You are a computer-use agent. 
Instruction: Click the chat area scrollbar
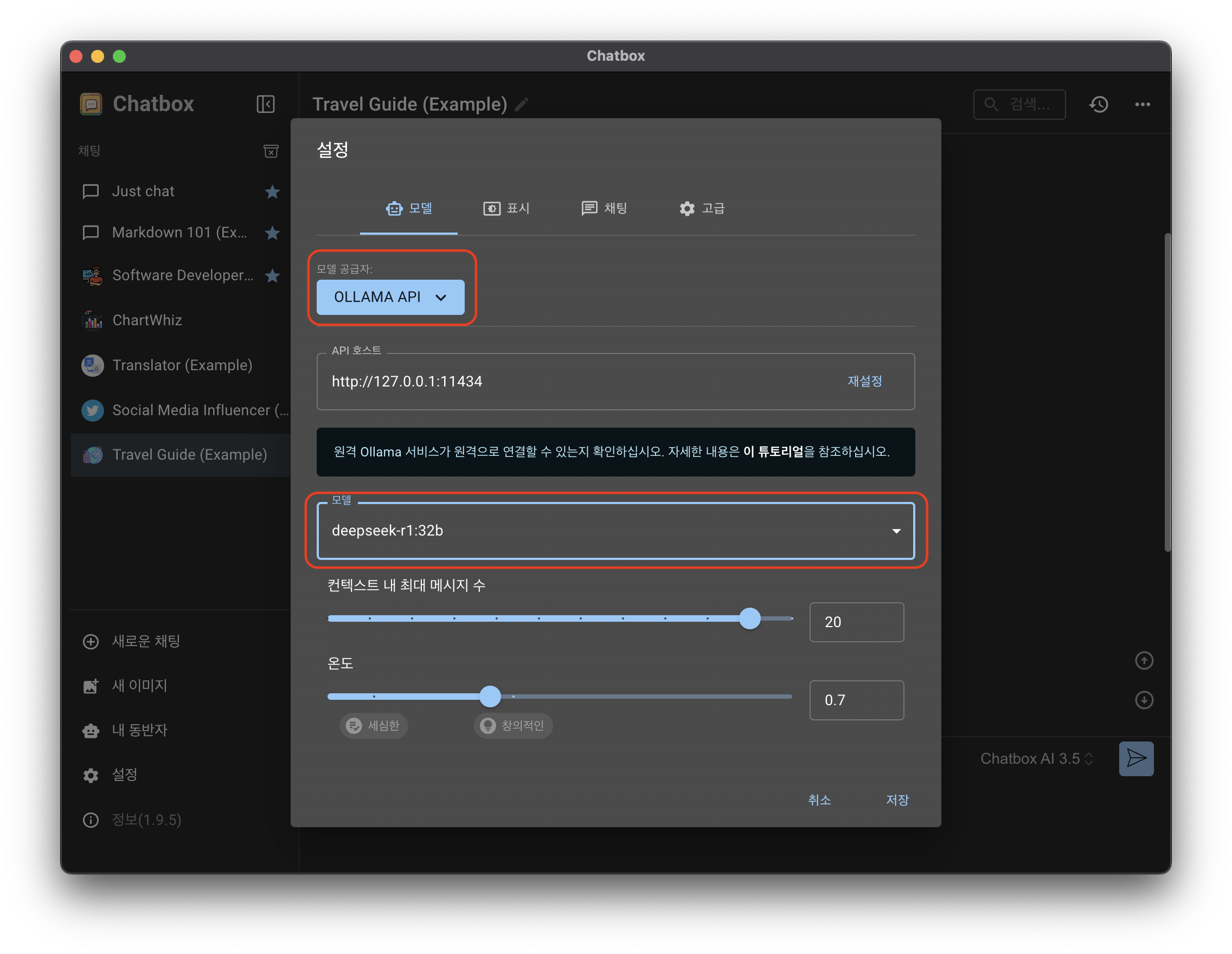coord(1167,393)
